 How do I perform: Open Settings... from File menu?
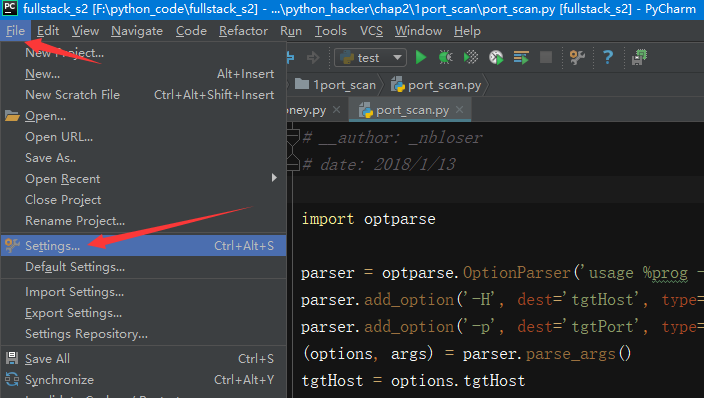click(x=144, y=246)
